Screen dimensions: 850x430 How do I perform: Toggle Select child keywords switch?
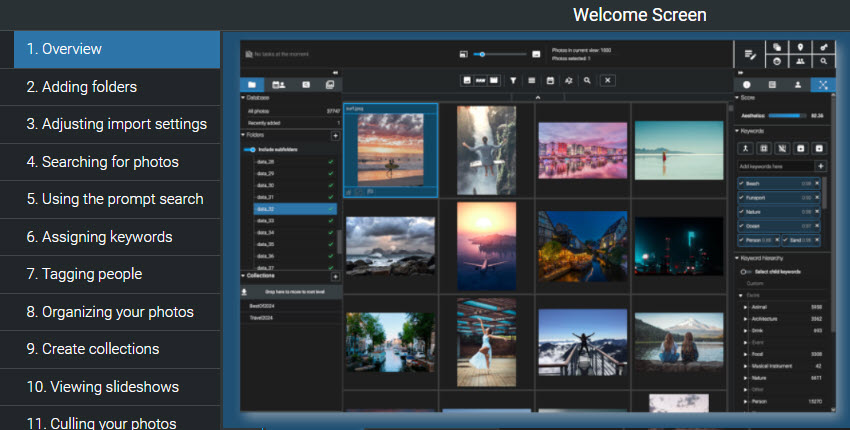pos(745,272)
